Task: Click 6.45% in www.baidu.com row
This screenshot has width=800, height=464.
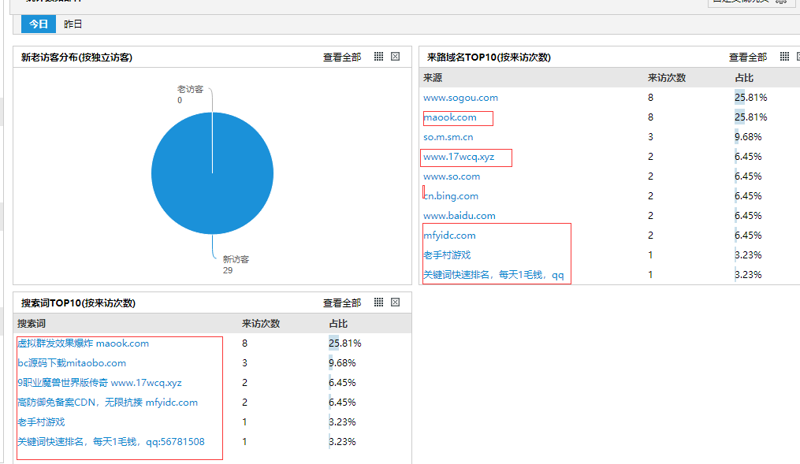Action: pos(748,216)
